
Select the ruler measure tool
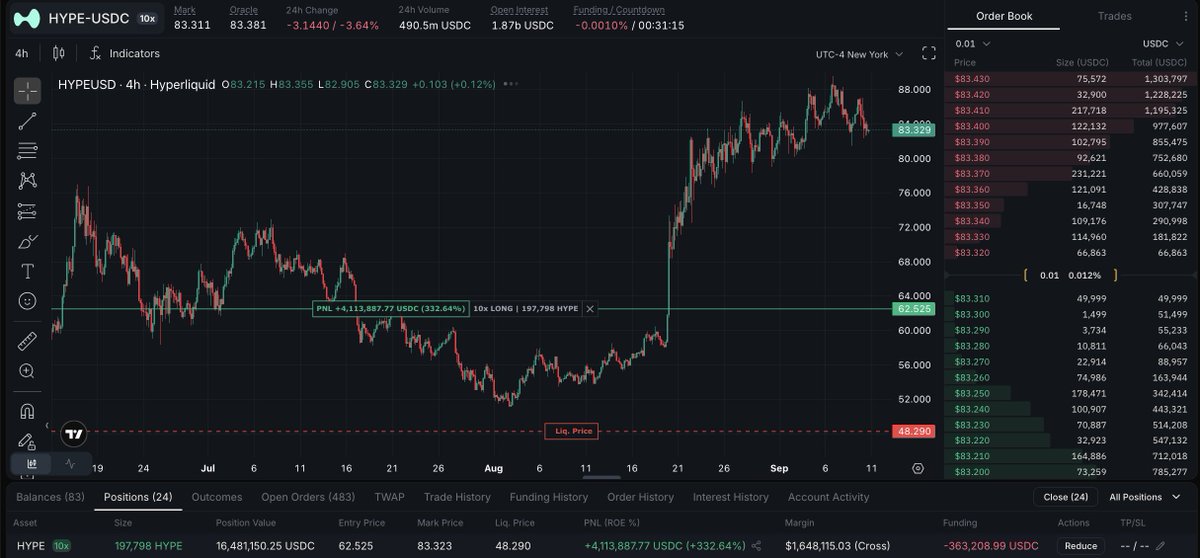pos(27,340)
